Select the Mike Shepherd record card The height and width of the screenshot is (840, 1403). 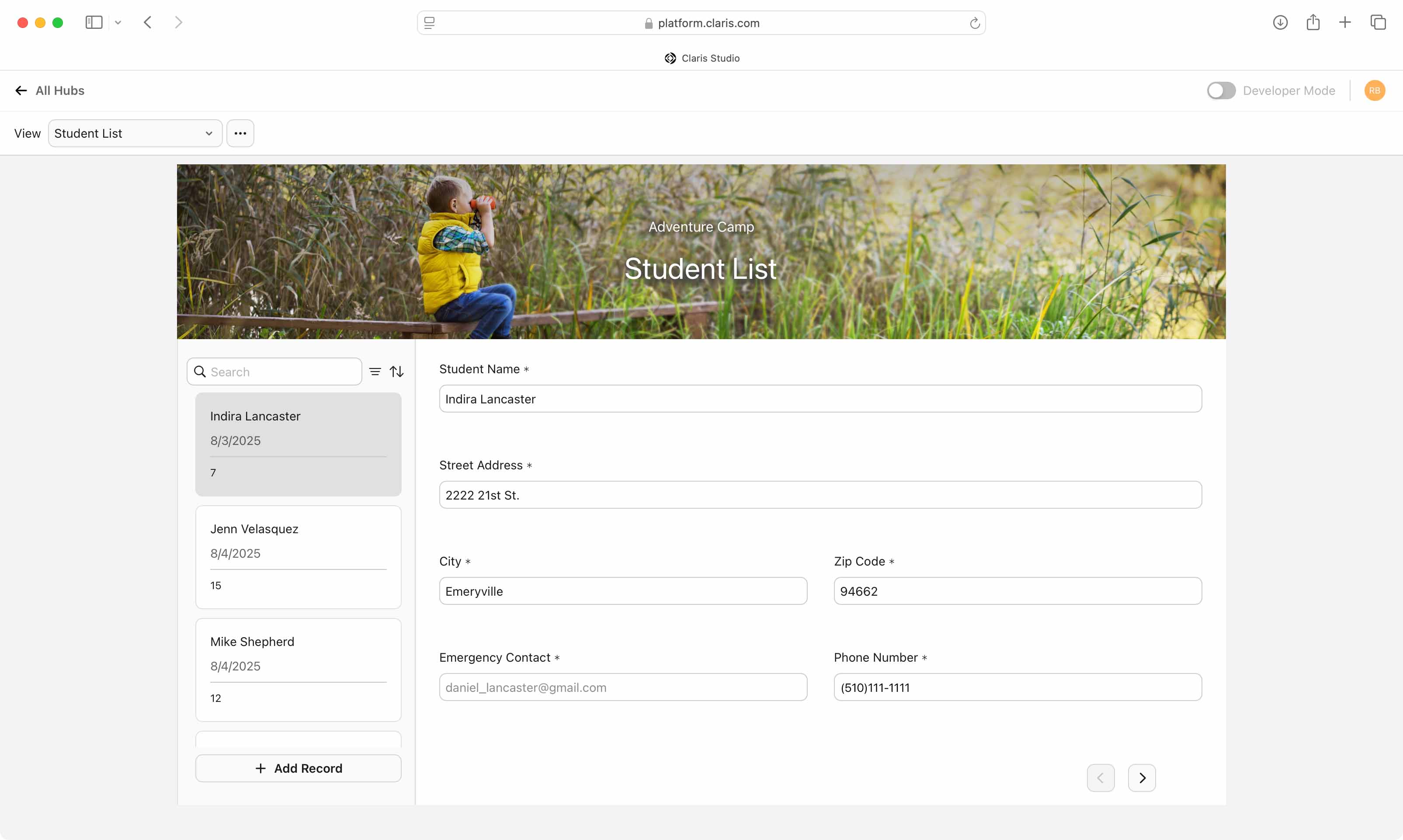pos(298,670)
